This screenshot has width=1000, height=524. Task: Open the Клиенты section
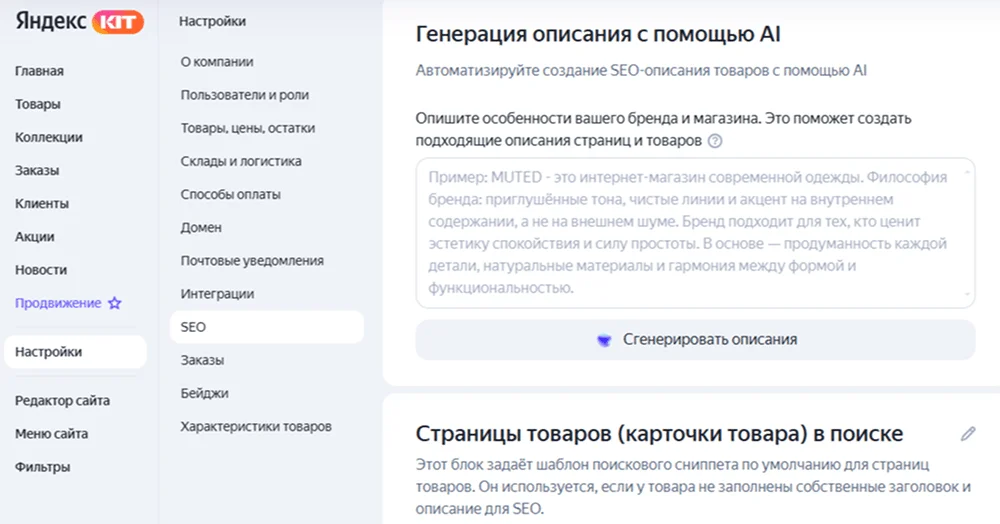(42, 203)
